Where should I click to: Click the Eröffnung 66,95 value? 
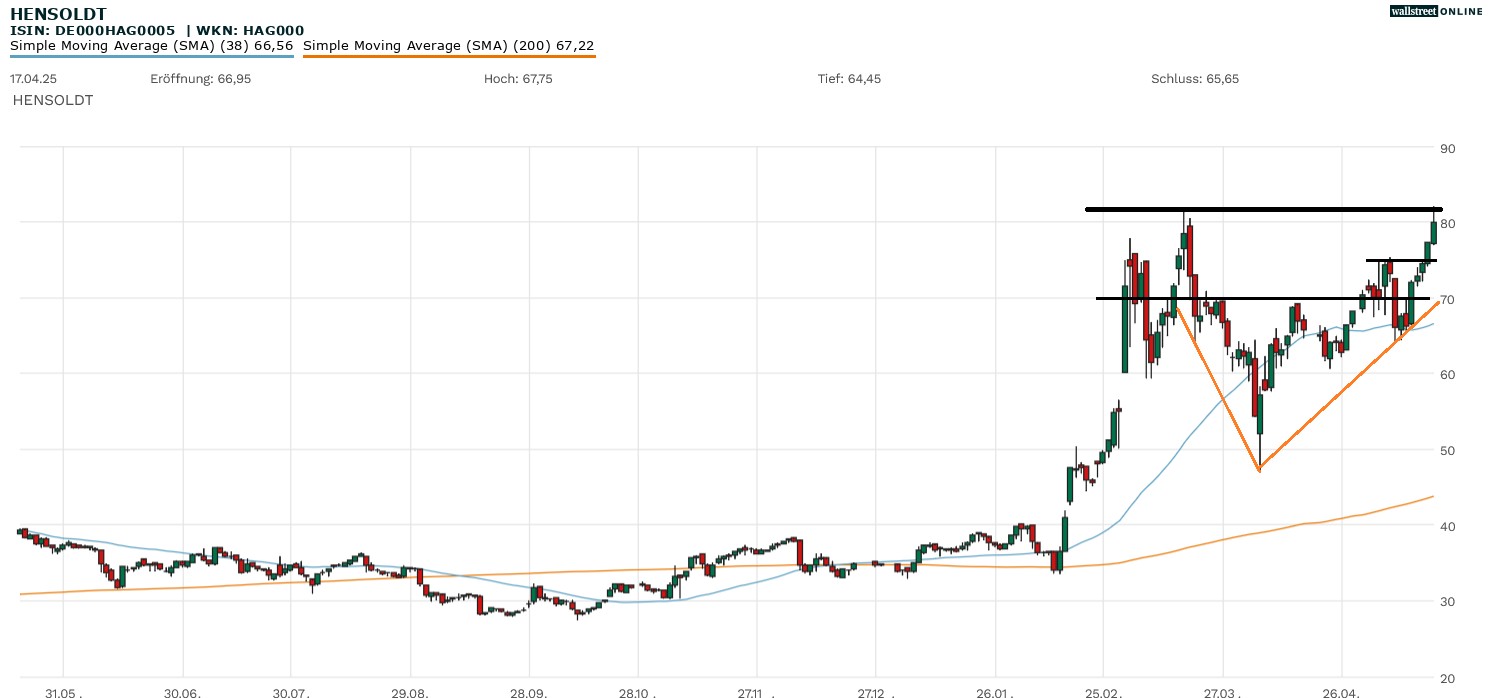200,79
